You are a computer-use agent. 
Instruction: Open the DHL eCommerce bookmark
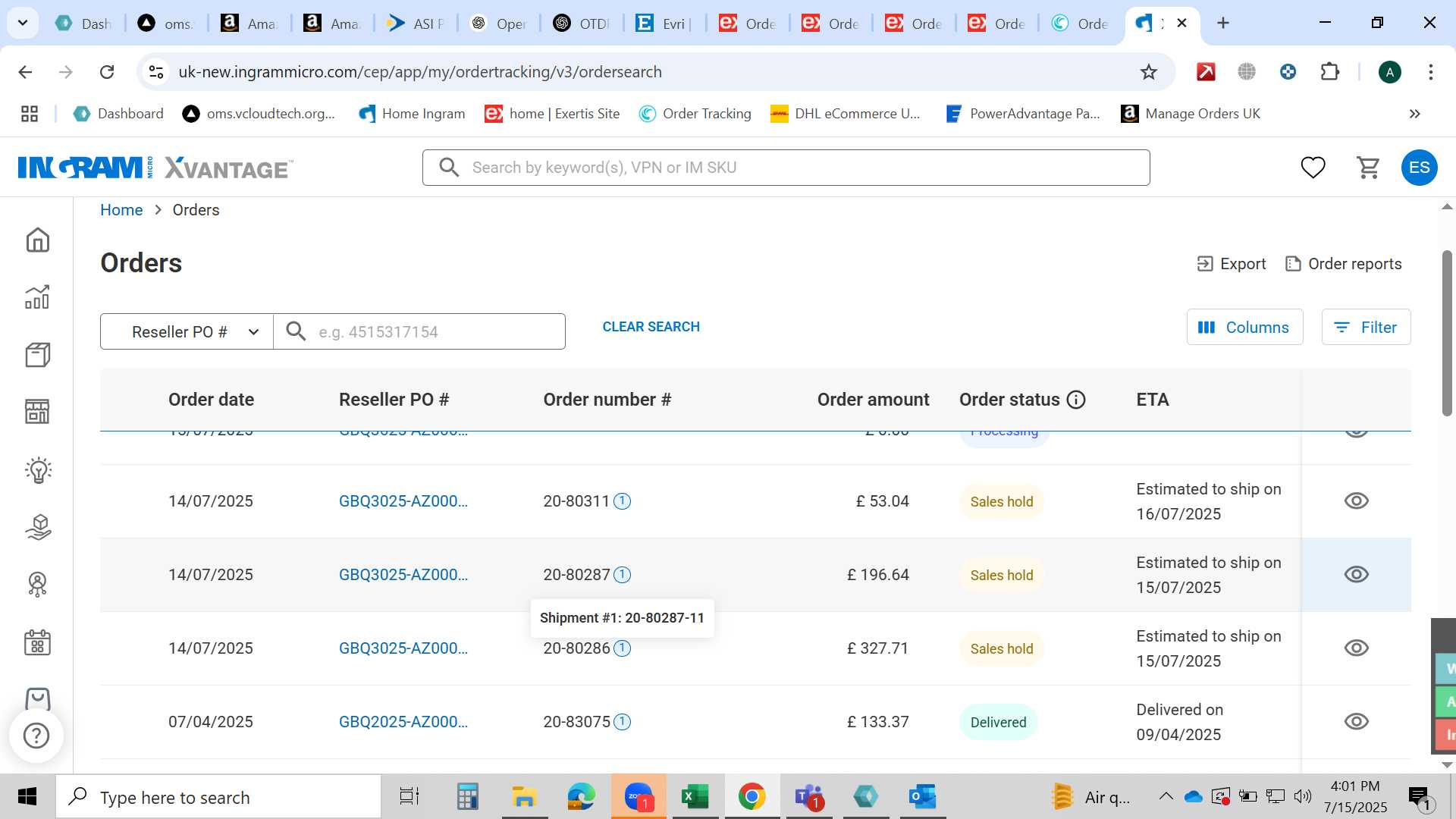tap(845, 114)
